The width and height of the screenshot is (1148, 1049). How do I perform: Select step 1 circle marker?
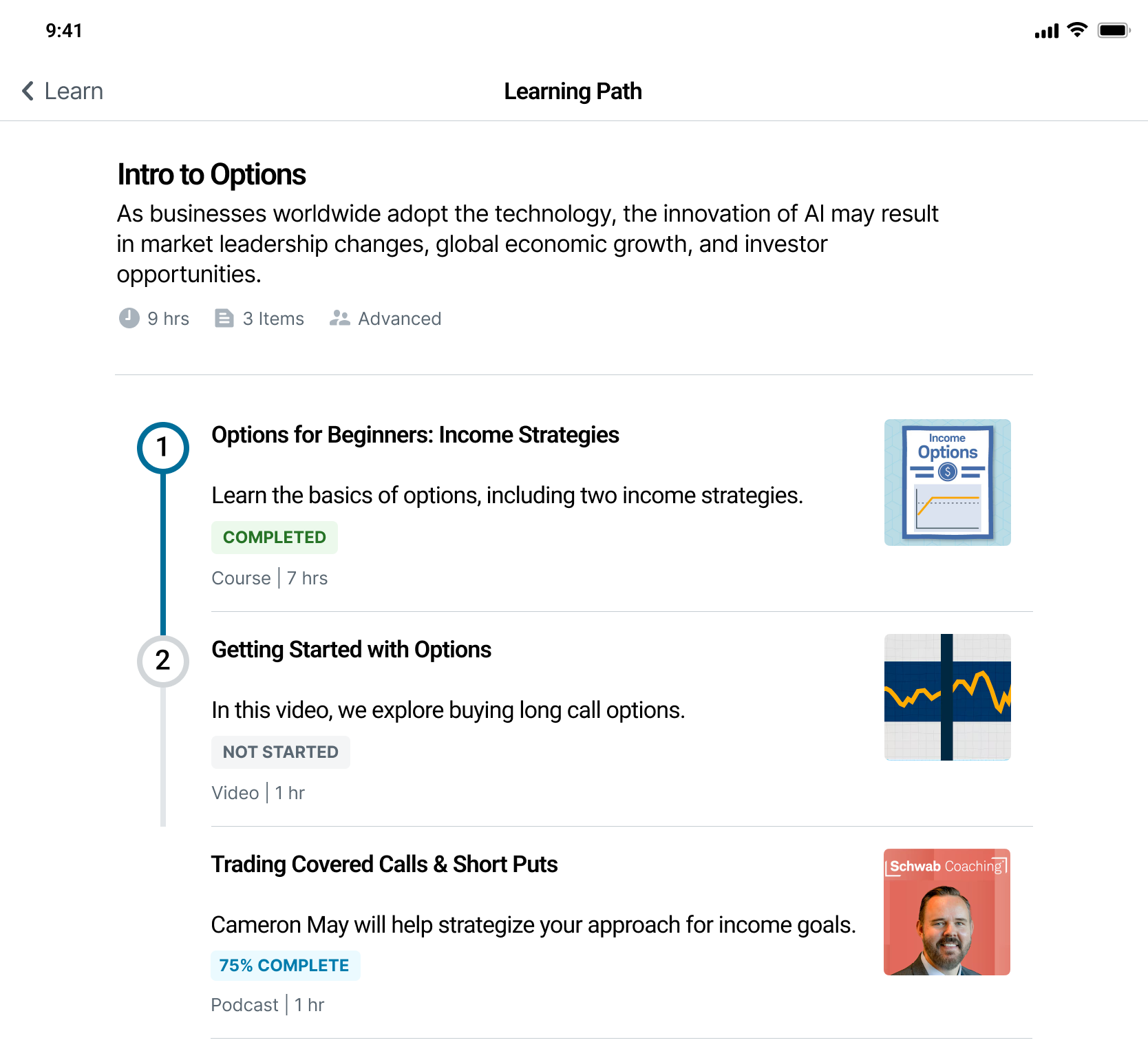[163, 447]
